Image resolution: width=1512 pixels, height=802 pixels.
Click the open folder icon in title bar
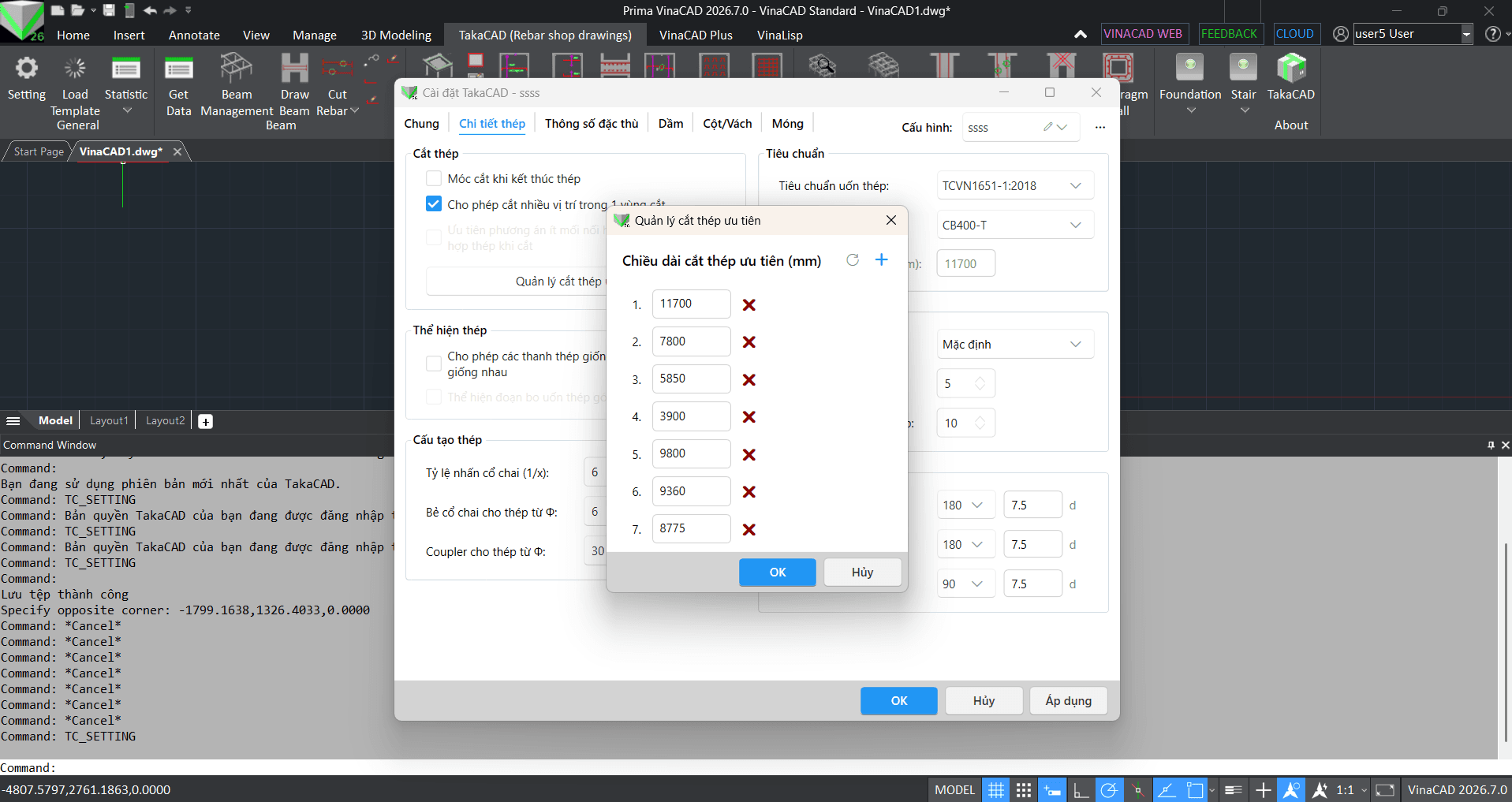pyautogui.click(x=77, y=10)
